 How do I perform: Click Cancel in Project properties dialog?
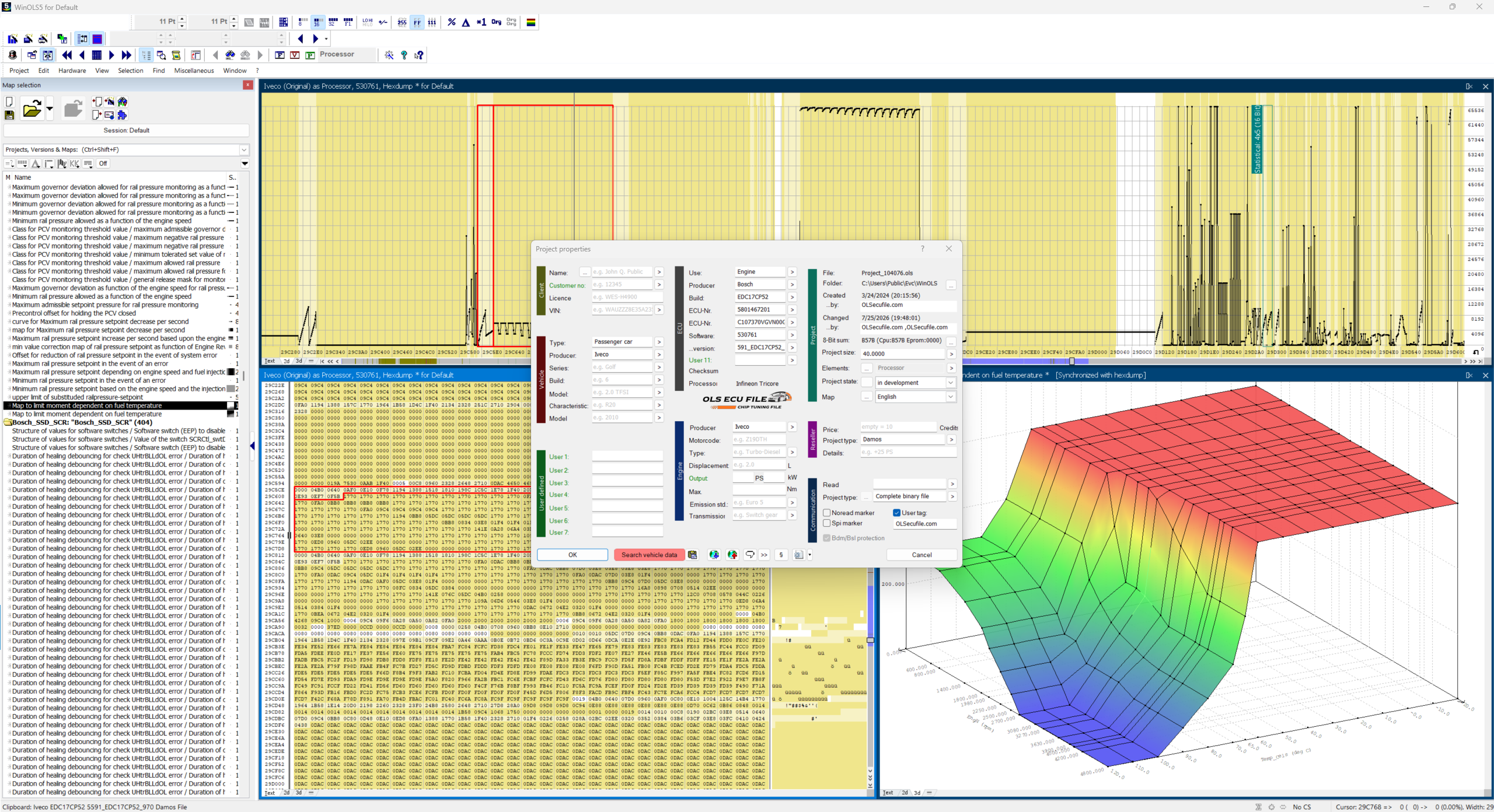pyautogui.click(x=921, y=555)
